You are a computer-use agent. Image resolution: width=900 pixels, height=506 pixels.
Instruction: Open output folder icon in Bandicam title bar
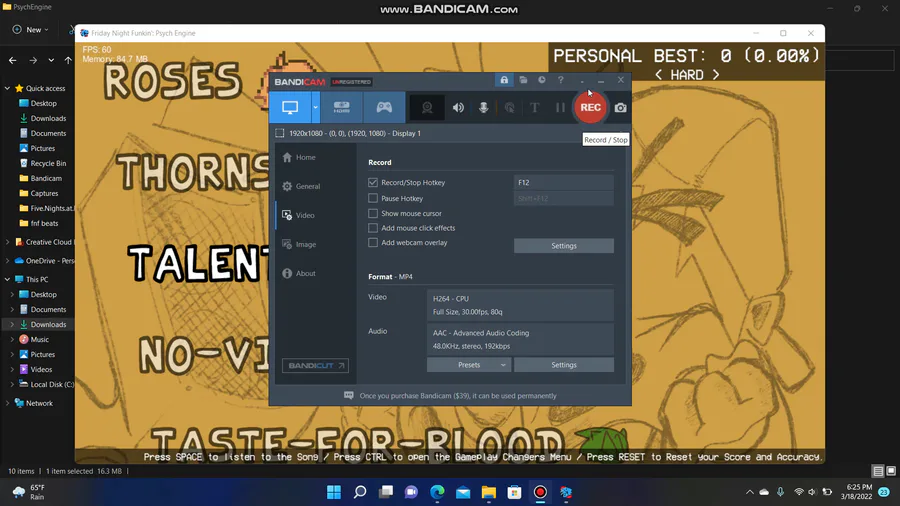click(523, 80)
